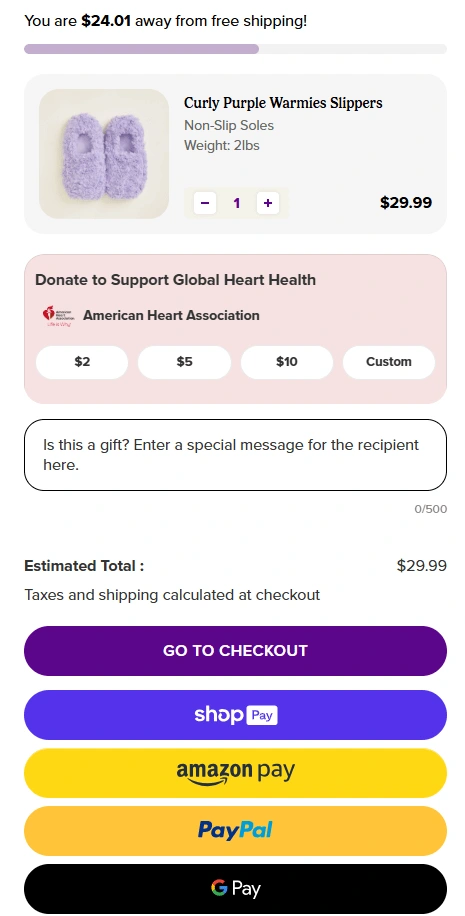Increase slippers quantity with plus button
This screenshot has height=916, width=465.
(268, 203)
